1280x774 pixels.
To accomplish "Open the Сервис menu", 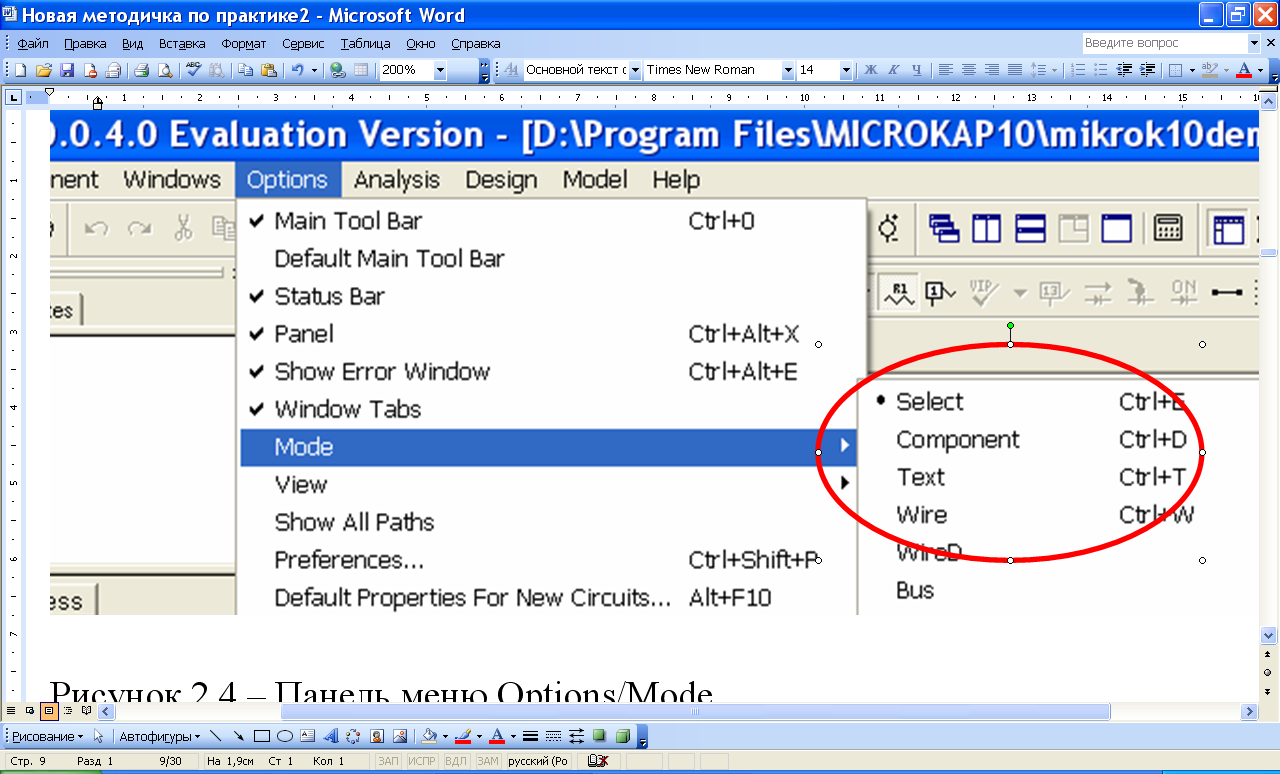I will point(303,44).
